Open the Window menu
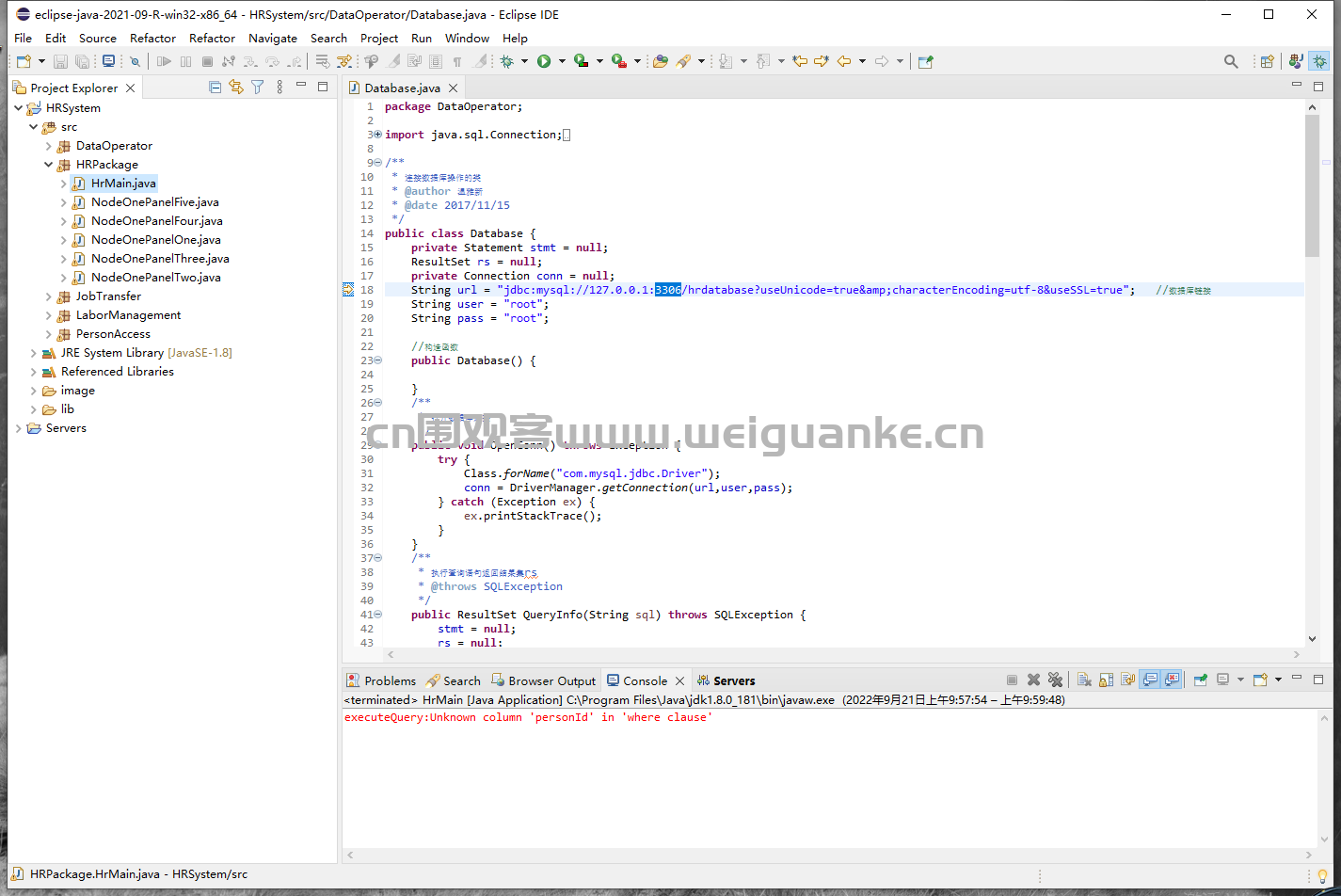 467,38
